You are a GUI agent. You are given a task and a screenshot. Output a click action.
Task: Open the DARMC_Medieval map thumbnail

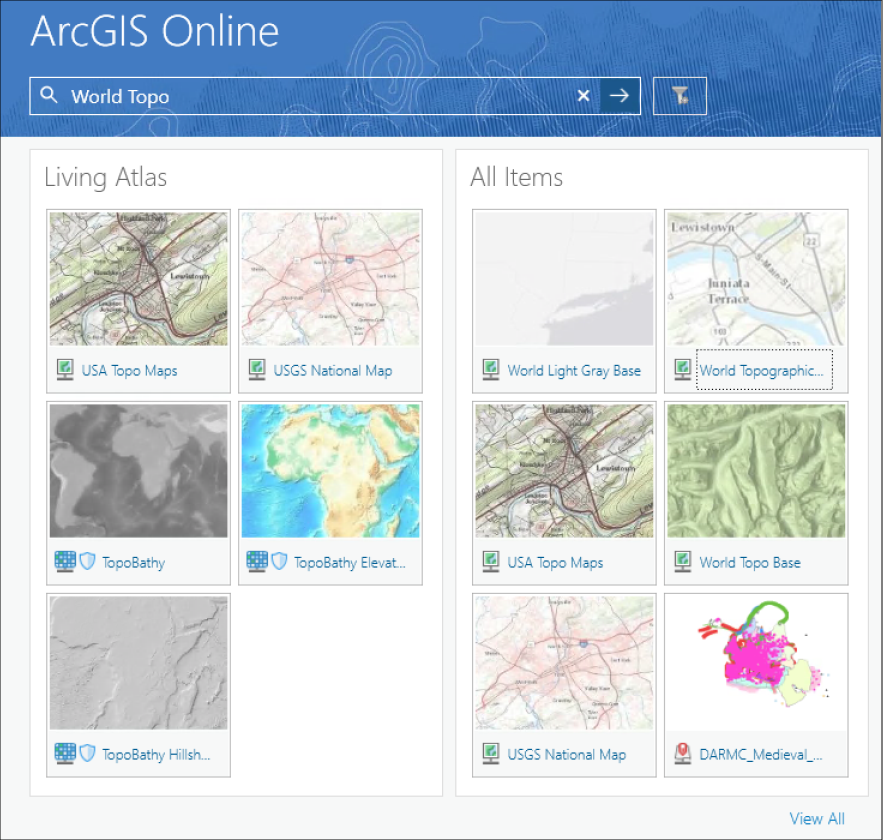[756, 662]
